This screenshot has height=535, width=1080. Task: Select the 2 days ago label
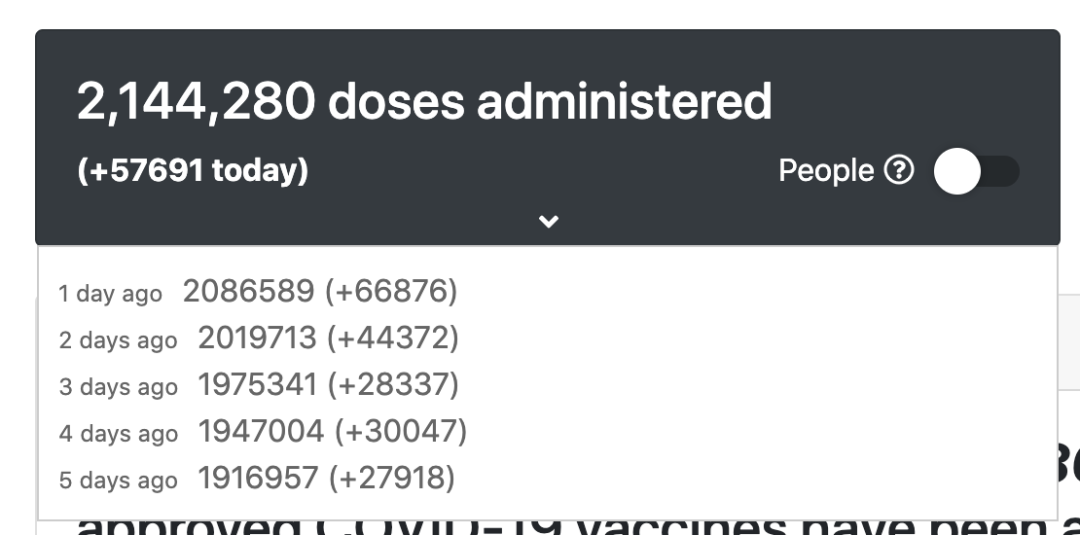point(118,340)
